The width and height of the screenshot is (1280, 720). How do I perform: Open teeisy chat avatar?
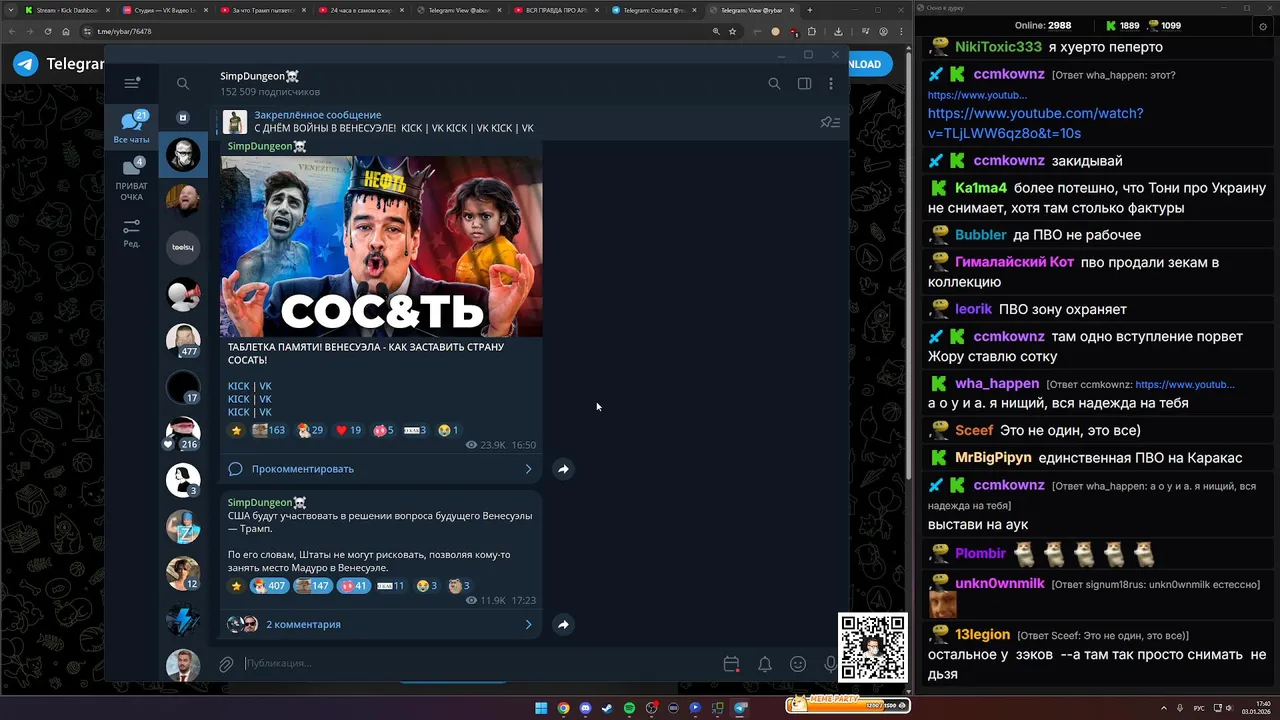click(x=183, y=247)
